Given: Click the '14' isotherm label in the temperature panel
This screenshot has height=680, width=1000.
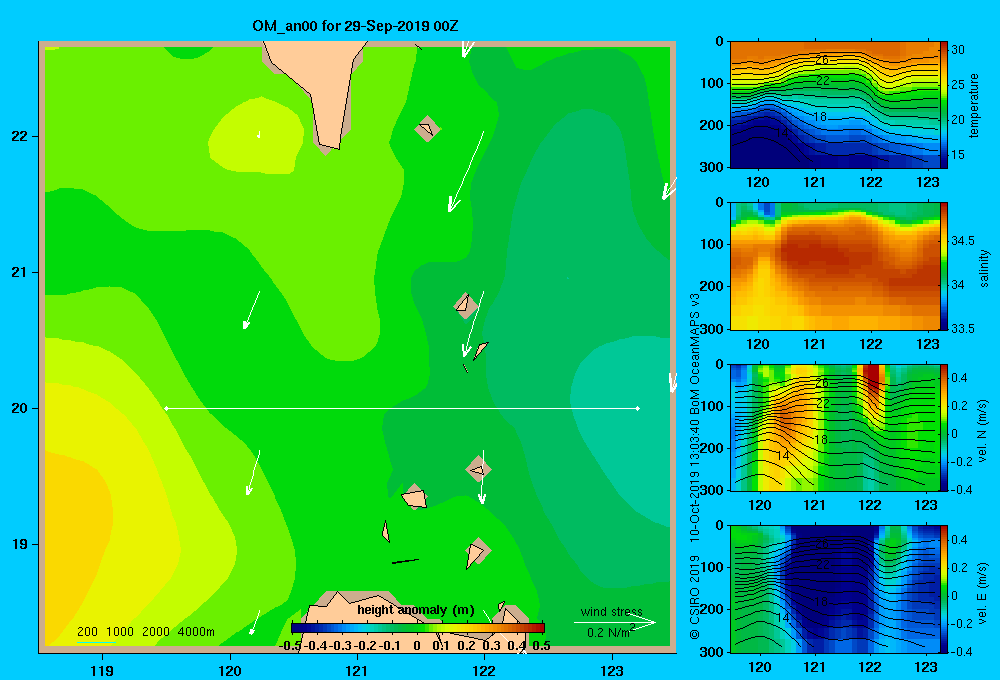Looking at the screenshot, I should [x=782, y=132].
